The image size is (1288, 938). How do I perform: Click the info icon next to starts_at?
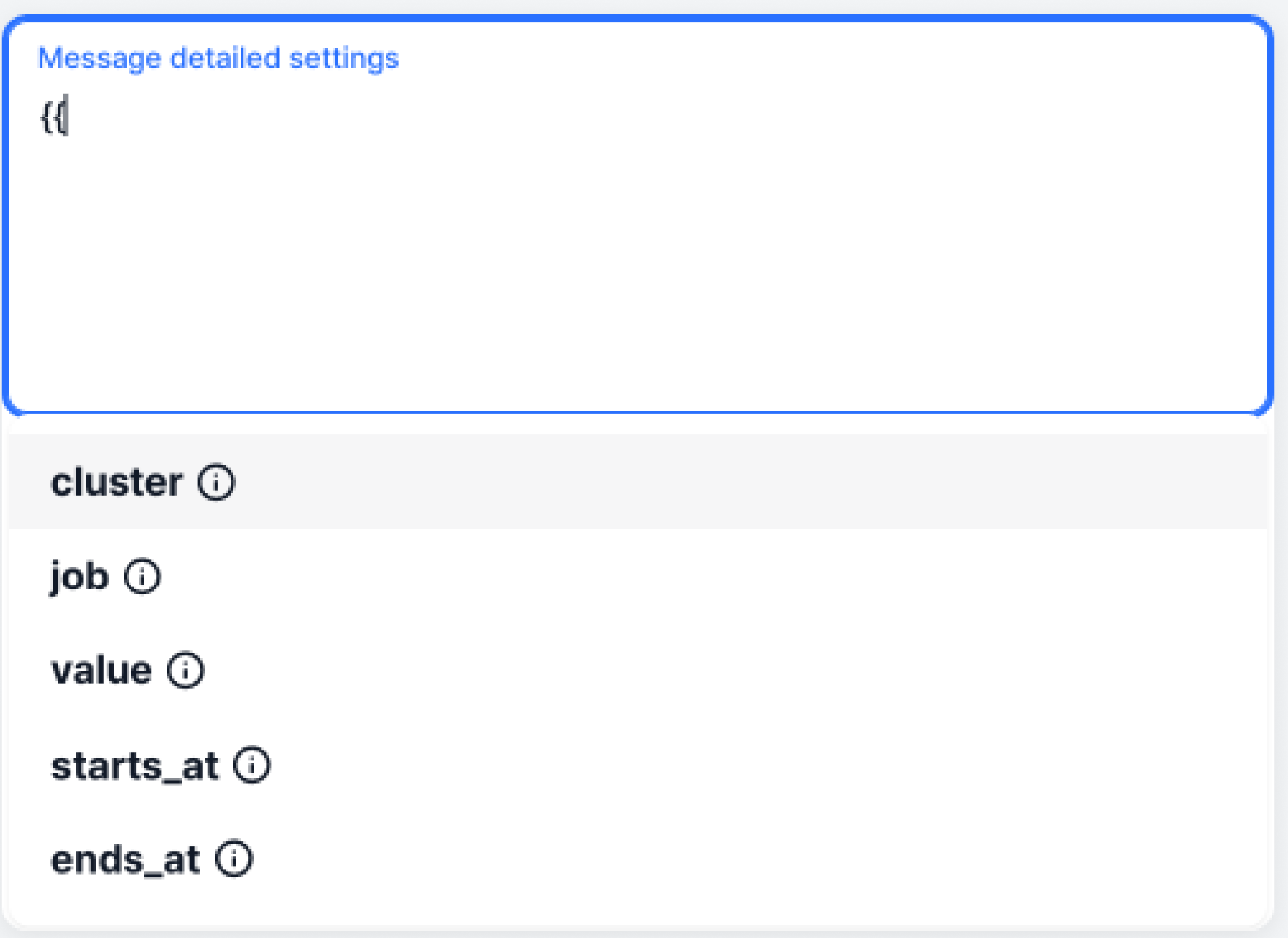pyautogui.click(x=252, y=766)
